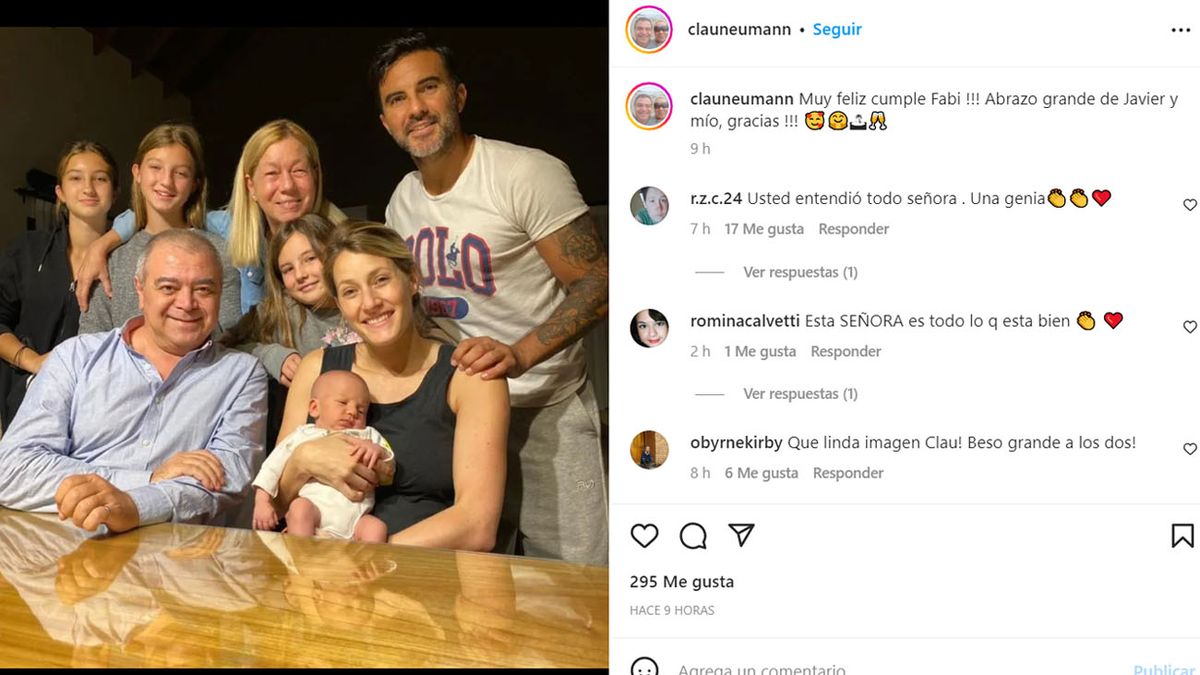Like rominacalvetti's comment
Viewport: 1200px width, 675px height.
[1190, 327]
